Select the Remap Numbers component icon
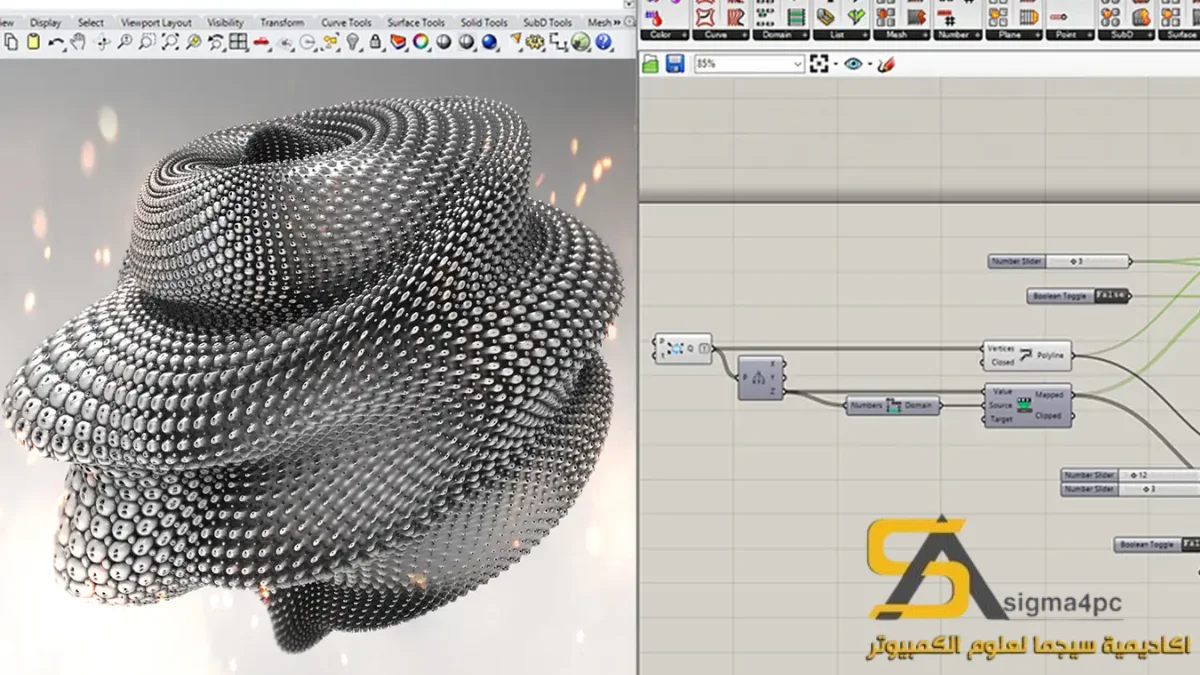The image size is (1200, 675). (1024, 405)
